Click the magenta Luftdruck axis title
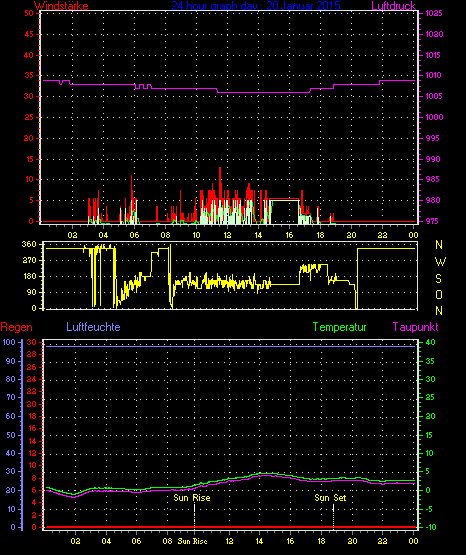Screen dimensions: 466x555 [x=393, y=5]
